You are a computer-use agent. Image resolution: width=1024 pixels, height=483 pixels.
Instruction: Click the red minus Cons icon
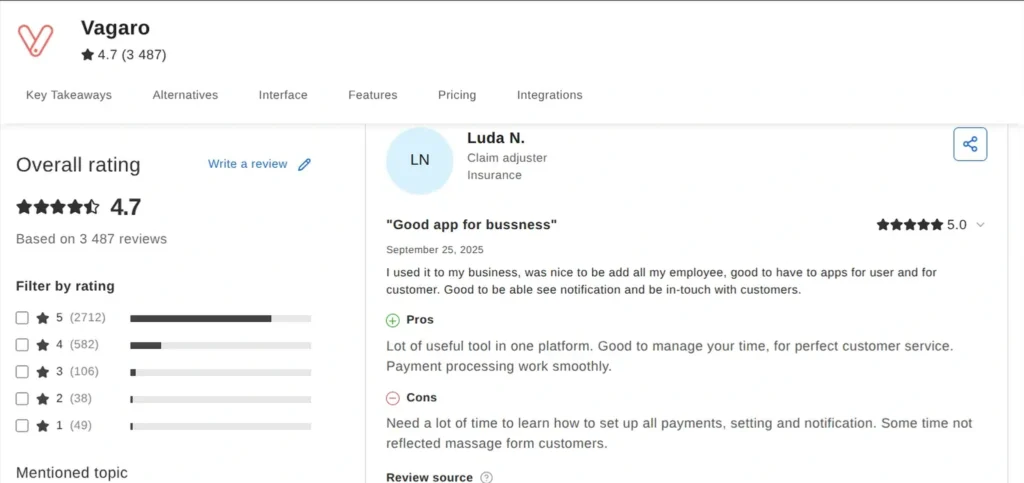(x=393, y=398)
